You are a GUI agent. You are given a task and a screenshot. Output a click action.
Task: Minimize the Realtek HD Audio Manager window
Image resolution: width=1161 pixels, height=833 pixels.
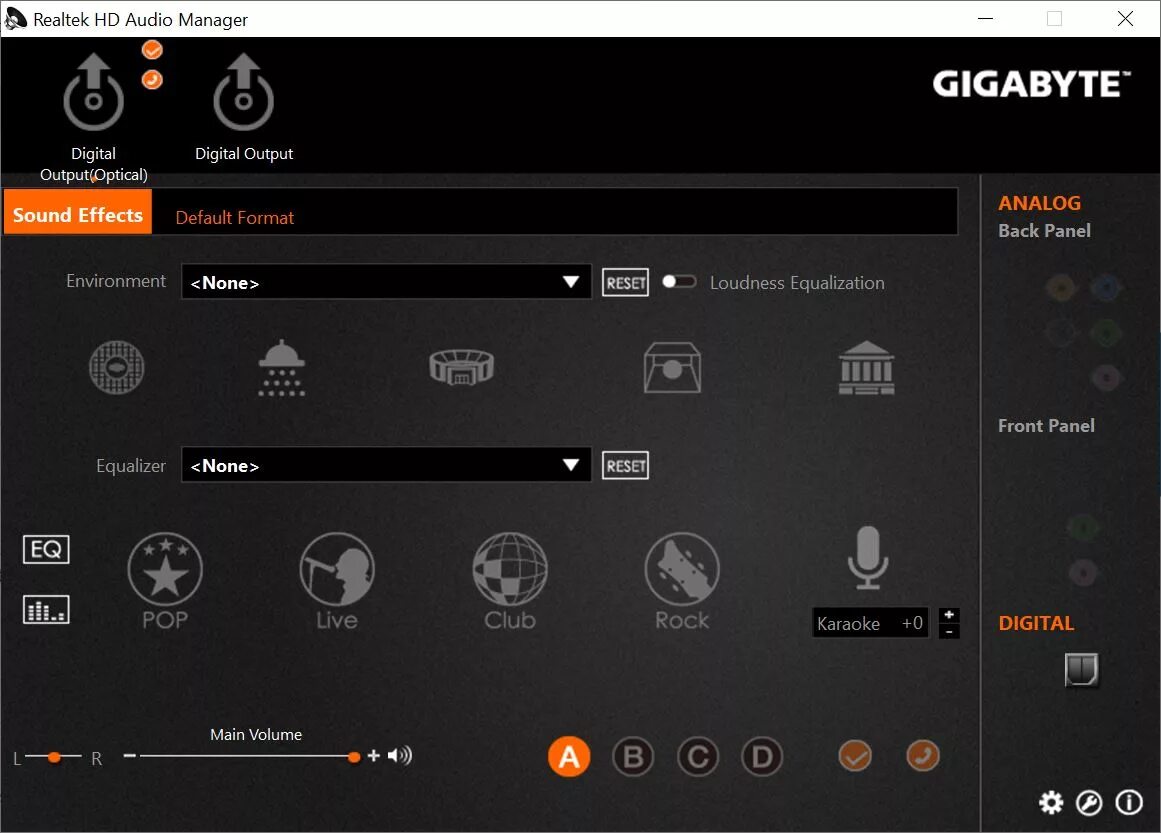[x=986, y=19]
